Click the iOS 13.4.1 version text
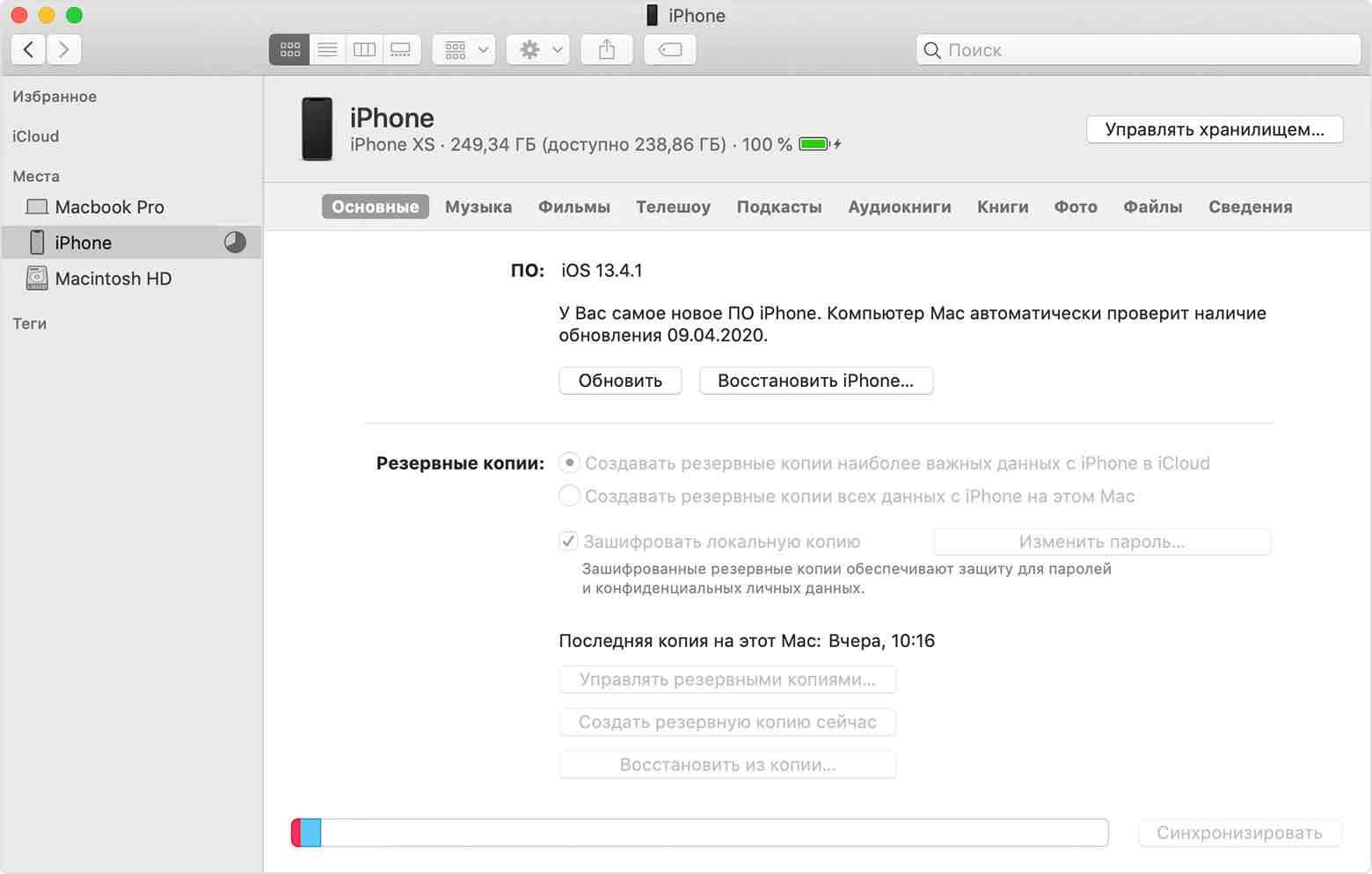 tap(602, 271)
